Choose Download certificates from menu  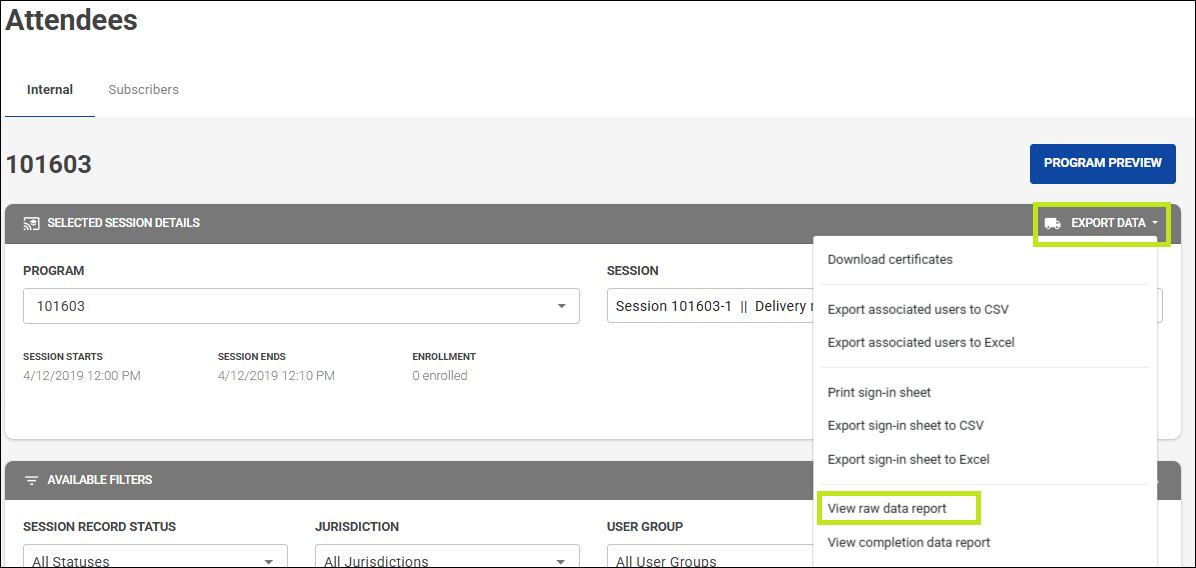[890, 260]
